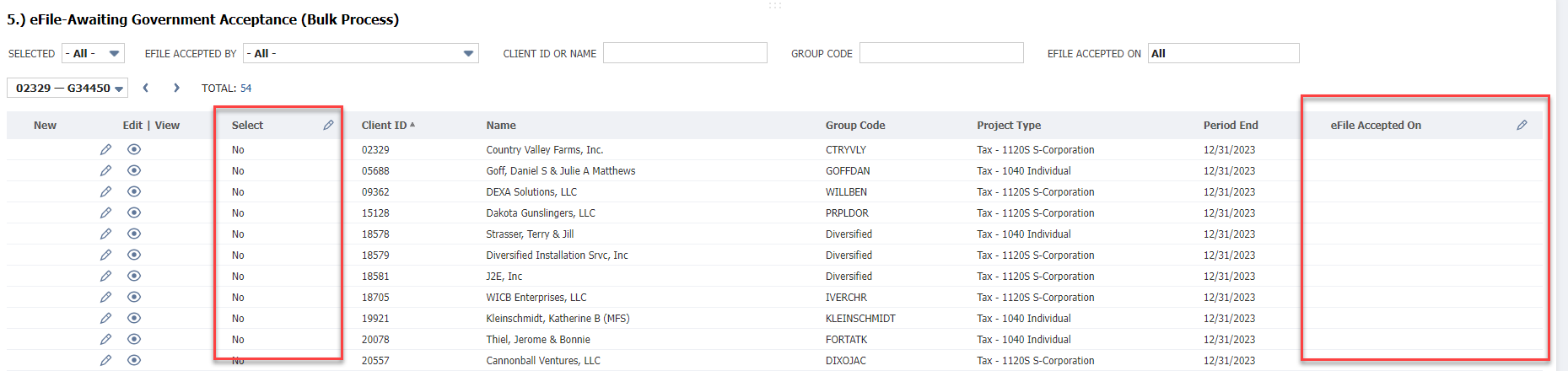Sort by the Name column header
The height and width of the screenshot is (371, 1568).
coord(501,125)
